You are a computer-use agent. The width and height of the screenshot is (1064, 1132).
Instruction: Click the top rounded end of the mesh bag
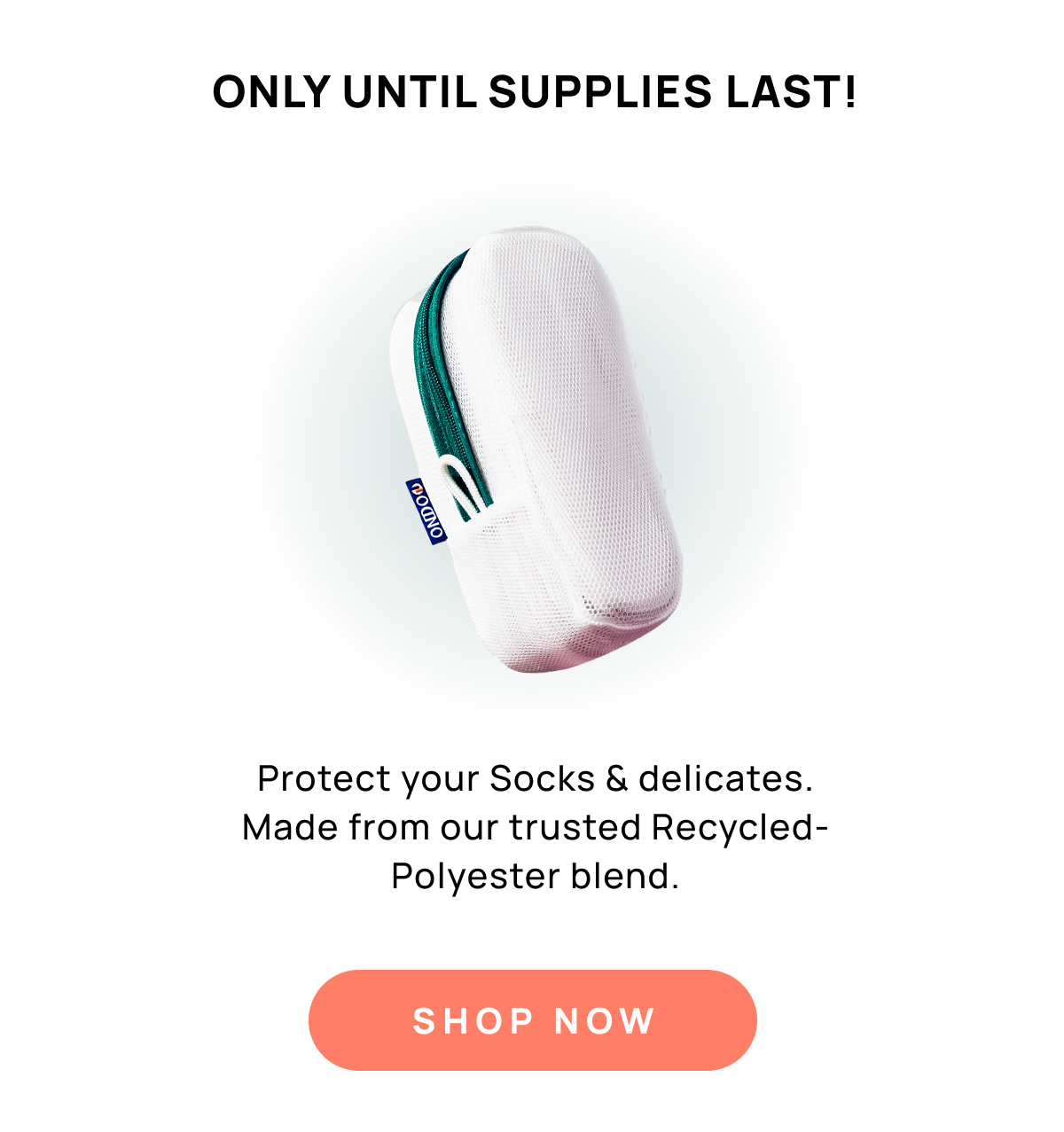point(532,257)
